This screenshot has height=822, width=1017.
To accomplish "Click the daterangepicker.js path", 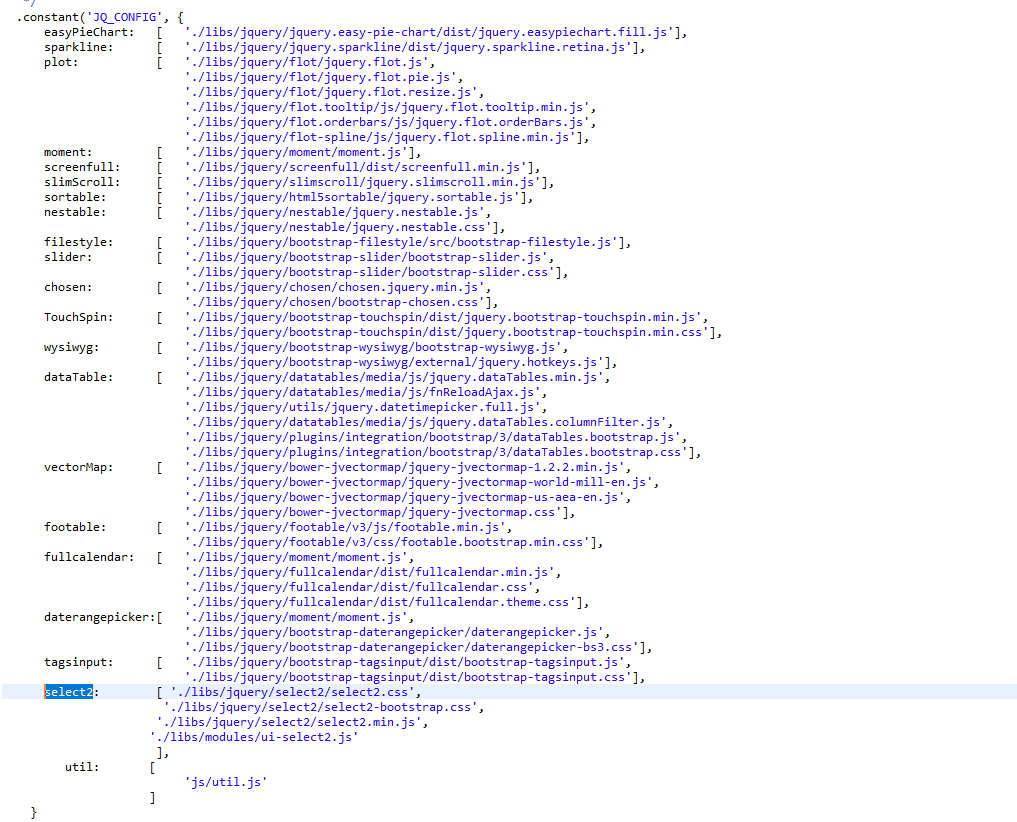I will click(394, 631).
